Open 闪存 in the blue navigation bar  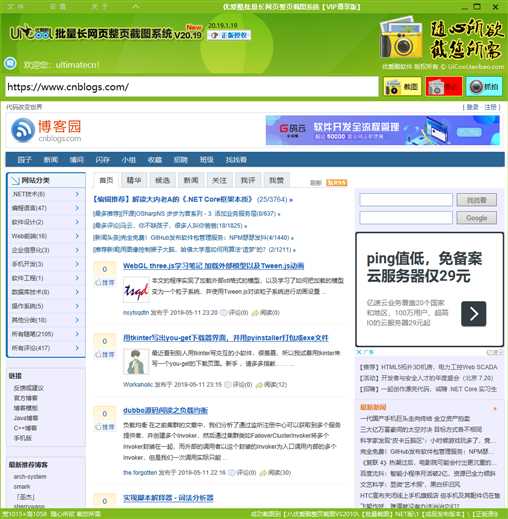[x=102, y=160]
